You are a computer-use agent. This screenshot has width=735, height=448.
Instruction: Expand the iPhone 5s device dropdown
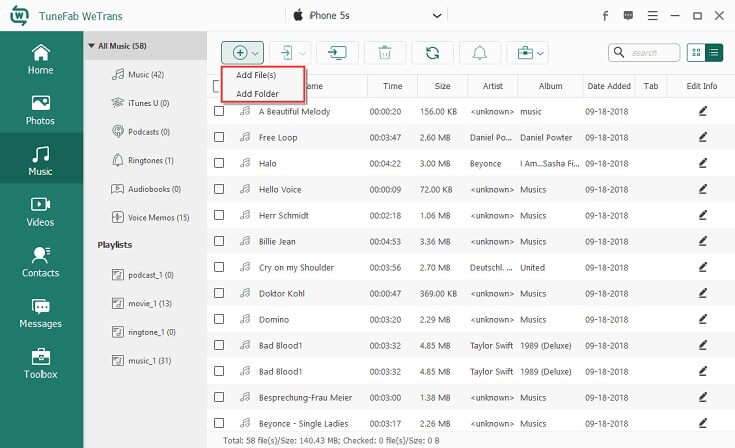436,16
